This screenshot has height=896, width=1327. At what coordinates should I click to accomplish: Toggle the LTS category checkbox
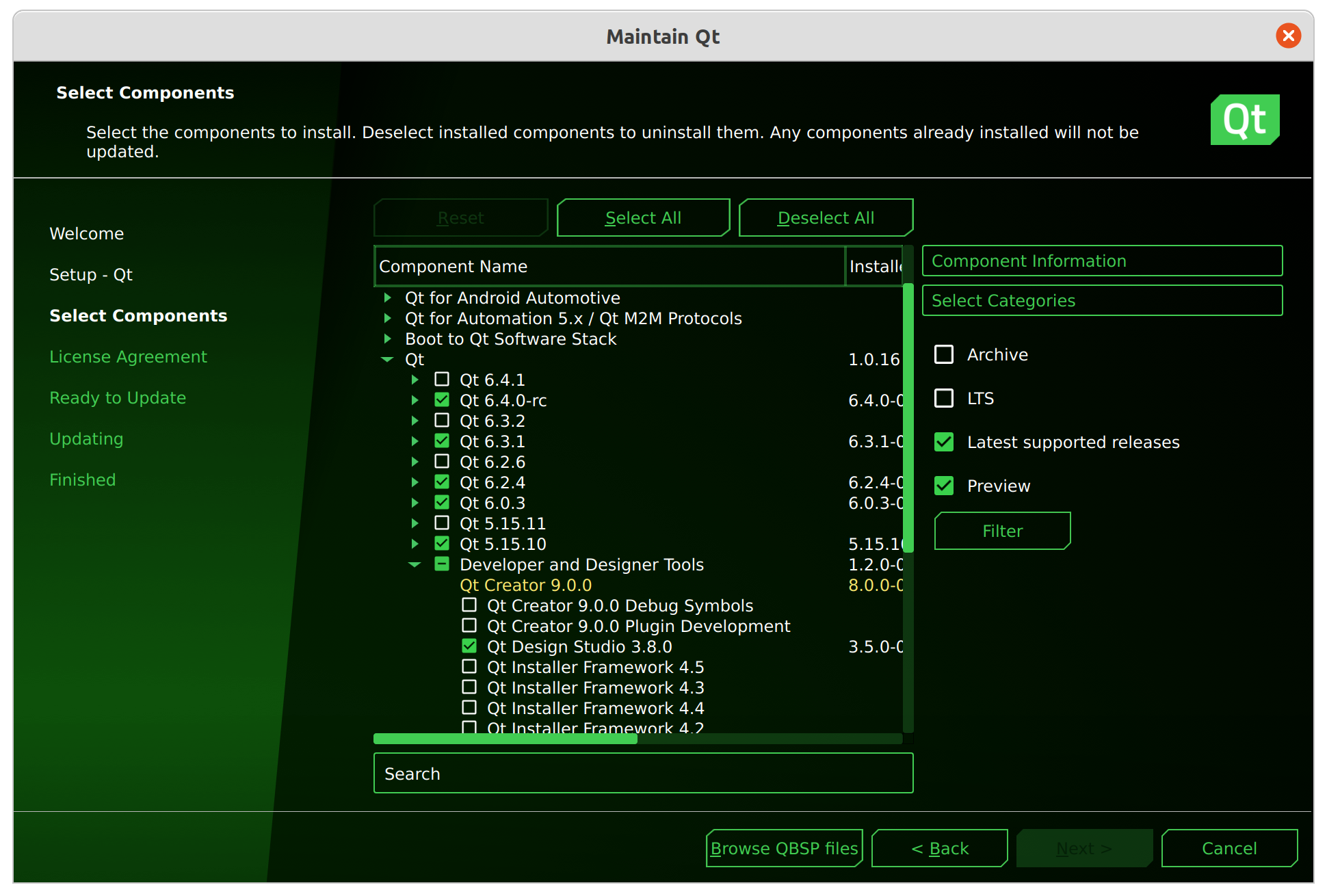tap(944, 398)
